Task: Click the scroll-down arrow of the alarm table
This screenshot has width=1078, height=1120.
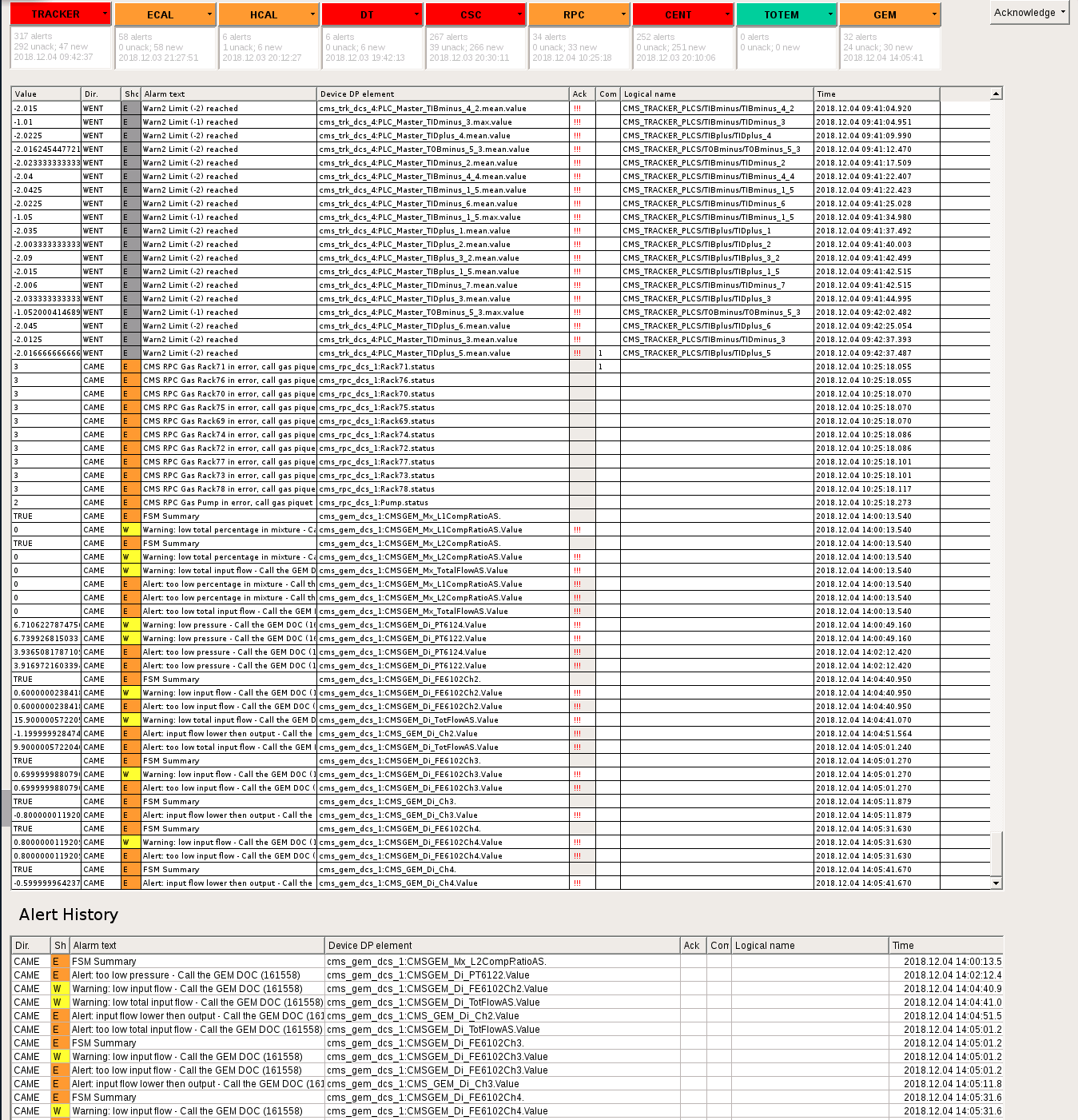Action: (996, 883)
